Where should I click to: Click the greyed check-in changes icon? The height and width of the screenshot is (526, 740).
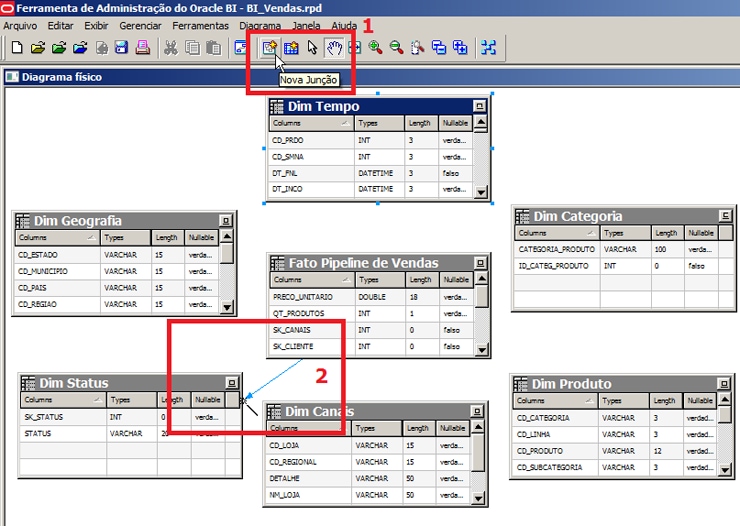(x=101, y=48)
